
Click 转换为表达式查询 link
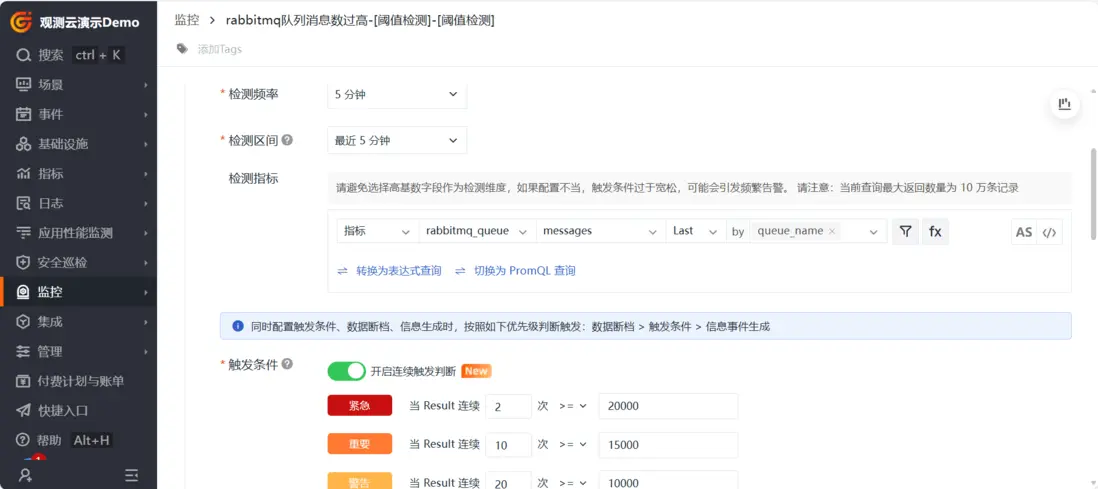(x=398, y=270)
